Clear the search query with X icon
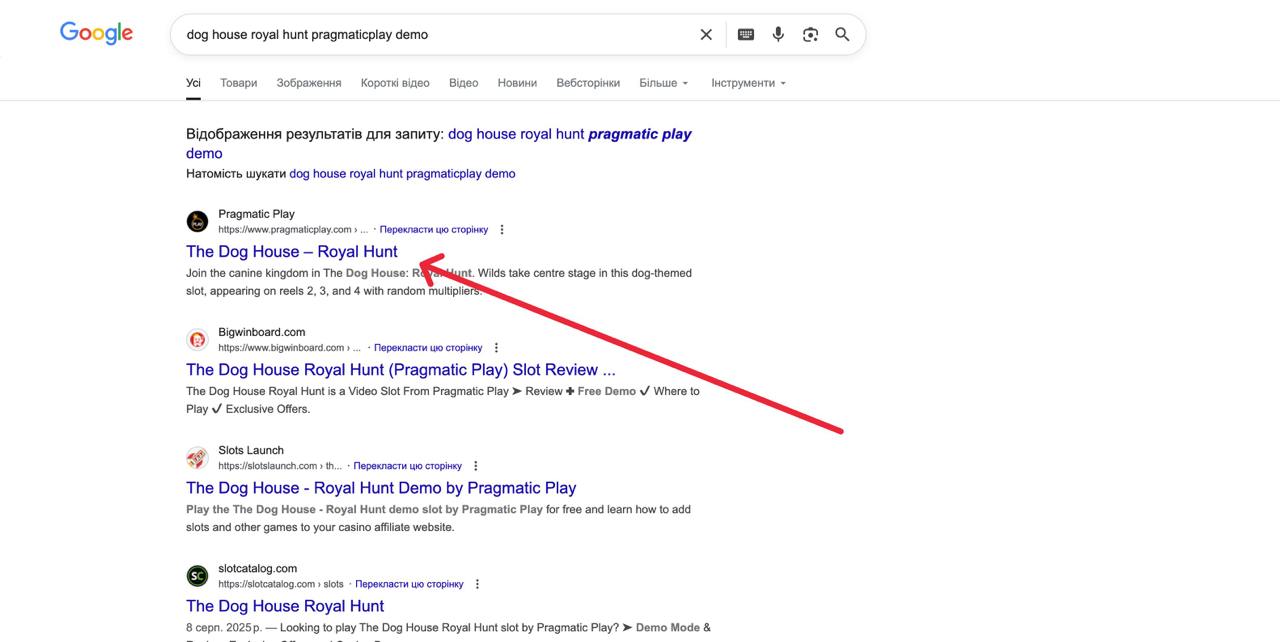Image resolution: width=1280 pixels, height=642 pixels. point(706,34)
